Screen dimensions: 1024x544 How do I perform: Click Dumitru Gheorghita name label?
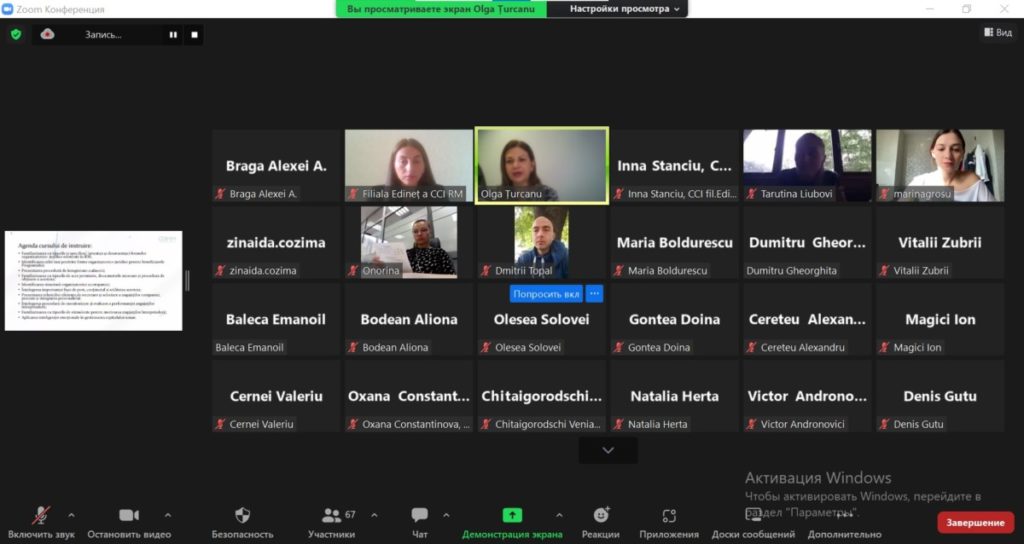792,270
